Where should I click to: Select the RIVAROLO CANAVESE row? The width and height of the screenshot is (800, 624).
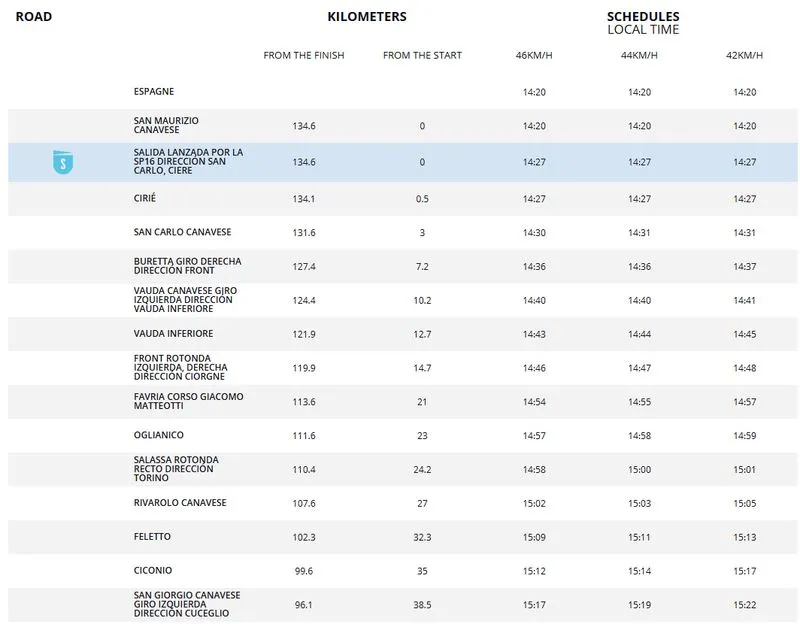coord(180,503)
